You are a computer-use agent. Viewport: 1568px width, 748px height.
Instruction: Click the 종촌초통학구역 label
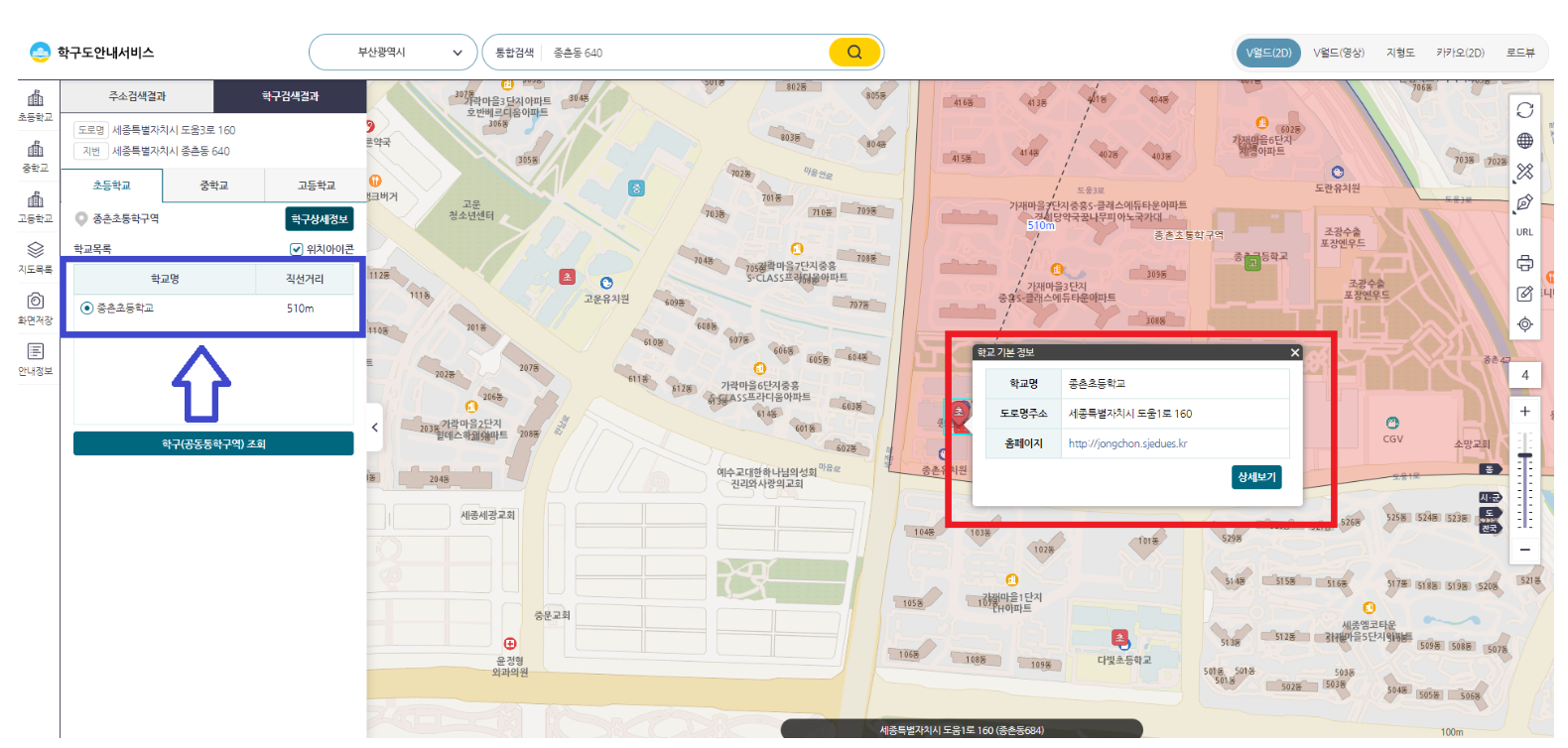[125, 218]
